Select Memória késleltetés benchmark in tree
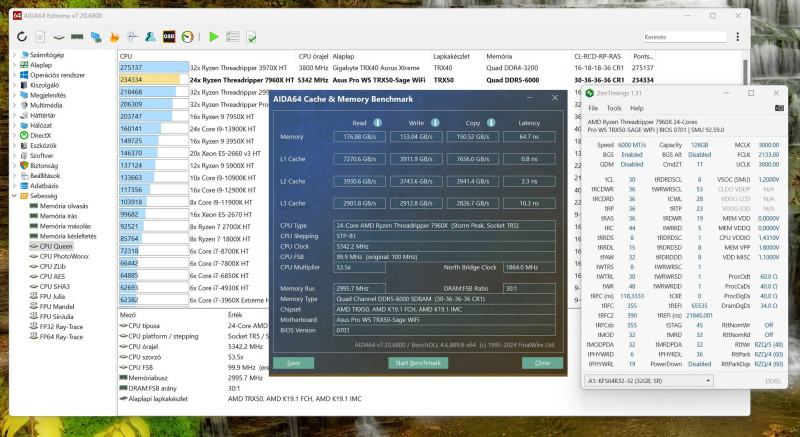 68,236
